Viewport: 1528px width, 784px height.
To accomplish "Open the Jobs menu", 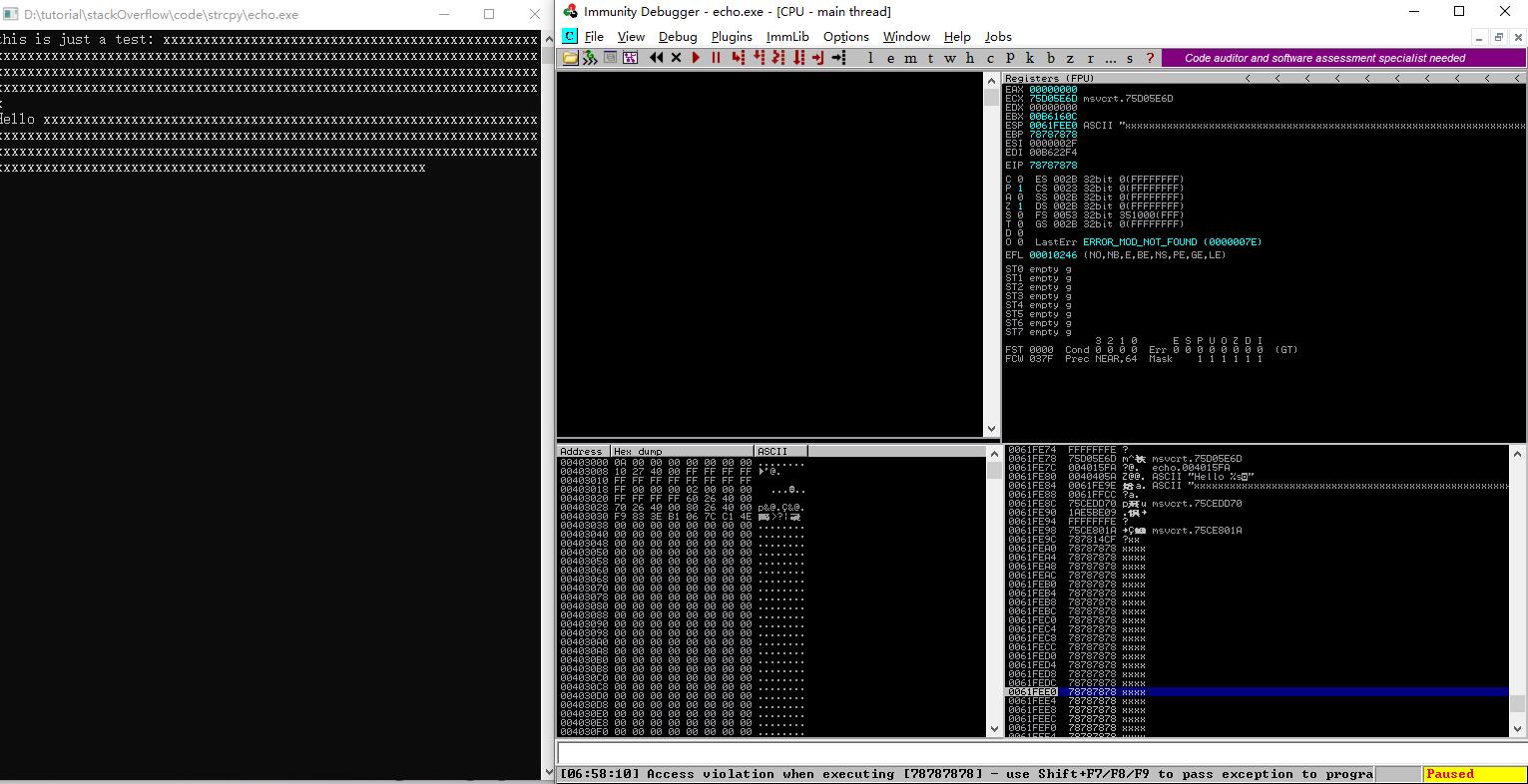I will tap(998, 37).
